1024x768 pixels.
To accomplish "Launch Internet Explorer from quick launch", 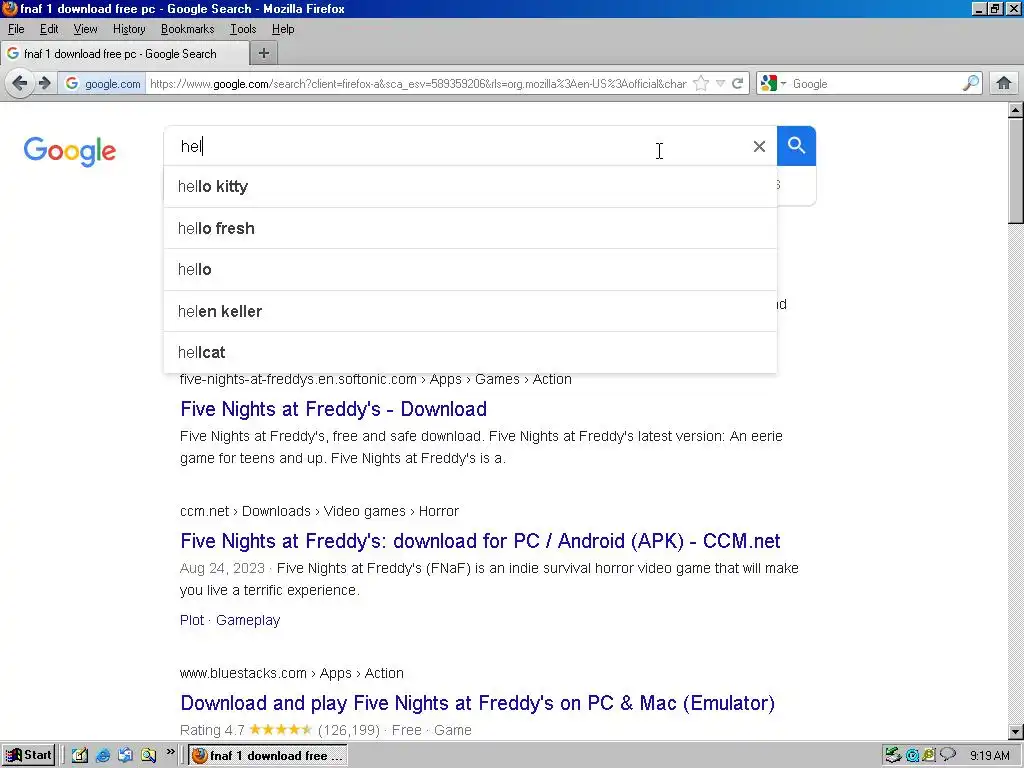I will point(103,756).
